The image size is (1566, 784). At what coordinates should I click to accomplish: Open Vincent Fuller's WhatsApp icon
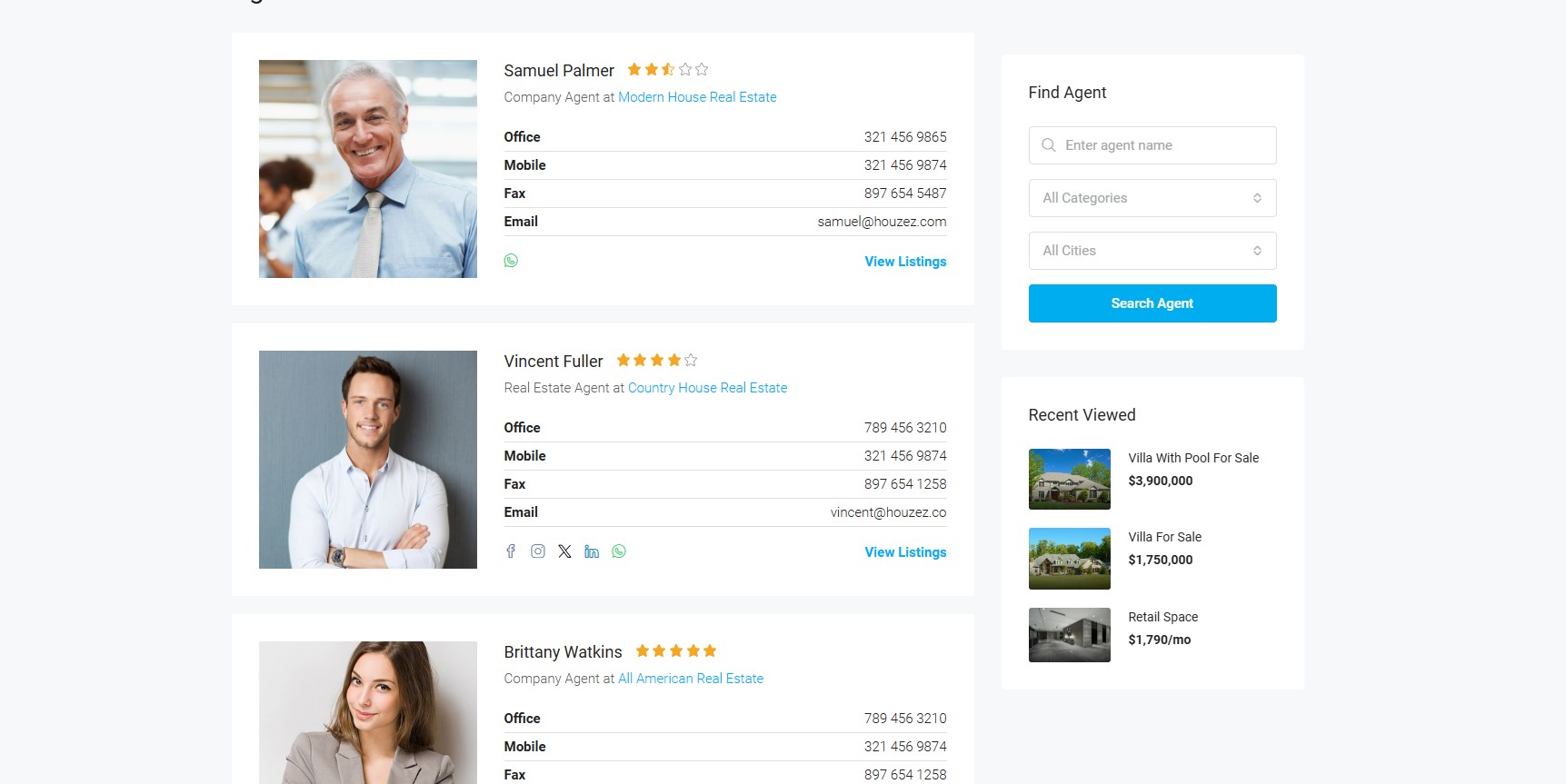[x=619, y=551]
